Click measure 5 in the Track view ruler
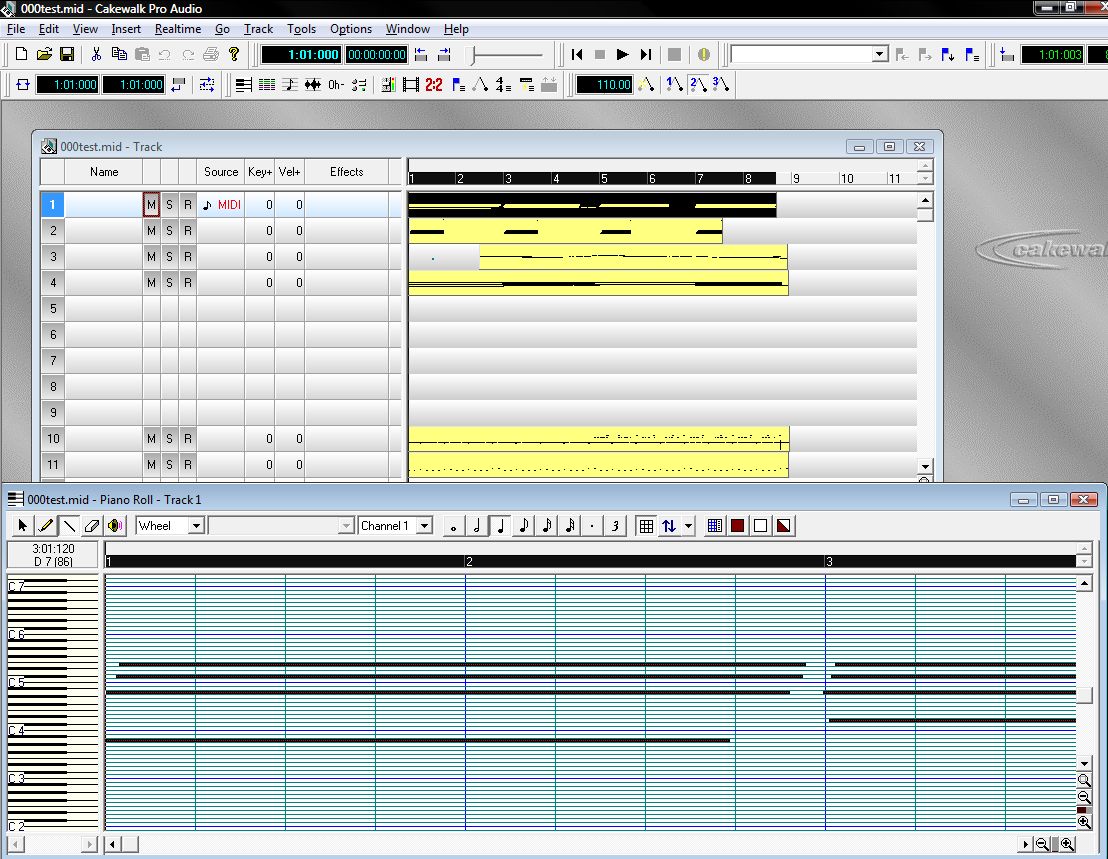The height and width of the screenshot is (859, 1108). coord(604,179)
